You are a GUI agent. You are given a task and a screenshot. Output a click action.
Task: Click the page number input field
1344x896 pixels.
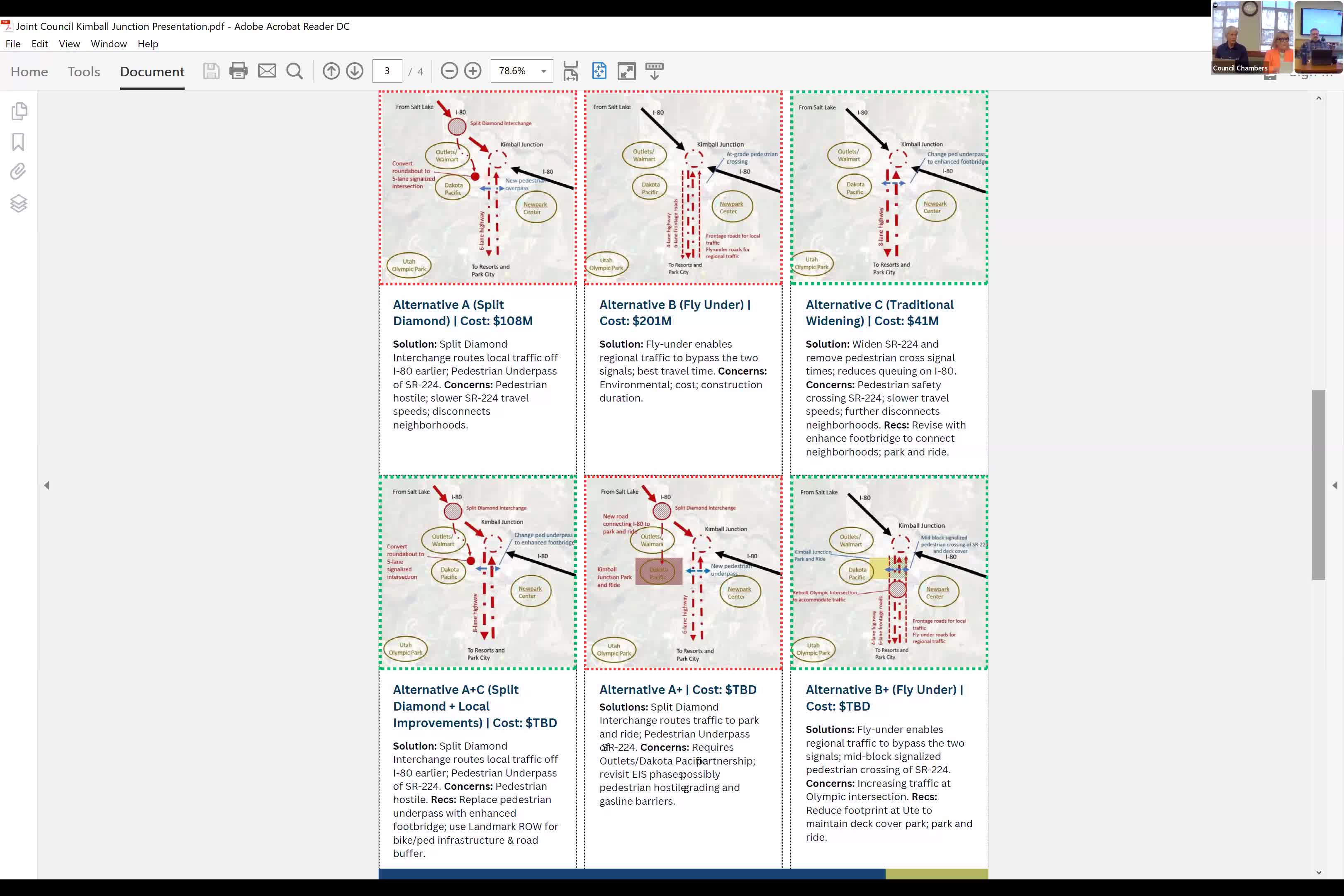387,71
